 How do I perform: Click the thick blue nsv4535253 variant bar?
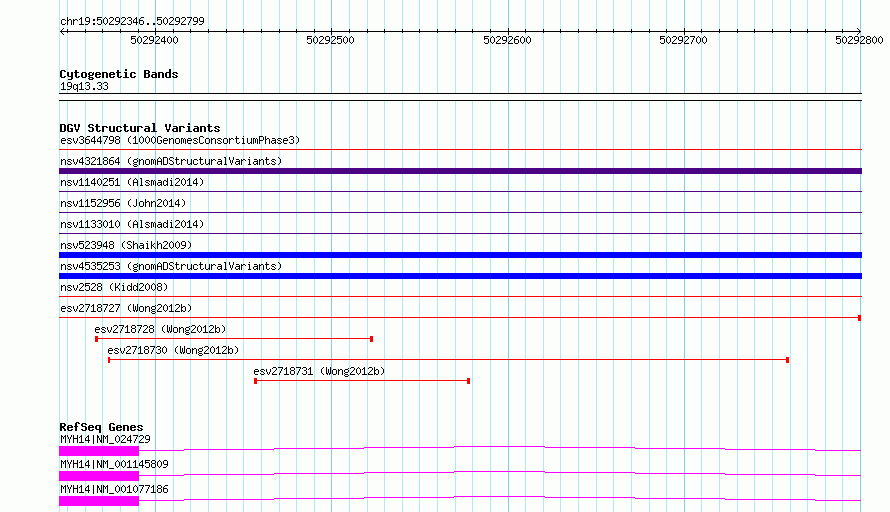click(460, 276)
